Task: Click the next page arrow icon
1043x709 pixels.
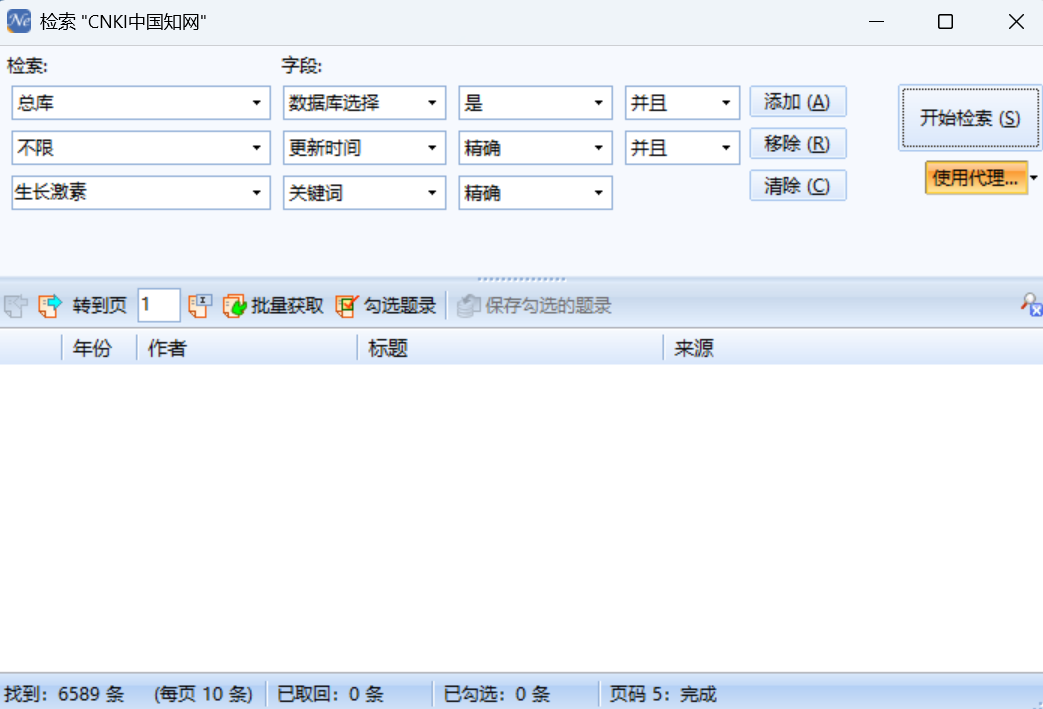Action: 50,306
